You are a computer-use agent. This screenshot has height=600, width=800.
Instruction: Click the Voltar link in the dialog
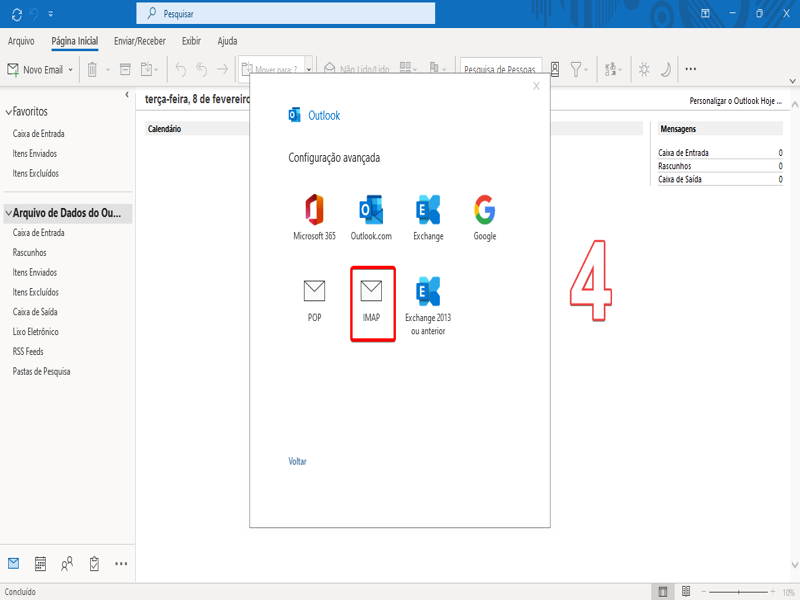[x=297, y=461]
